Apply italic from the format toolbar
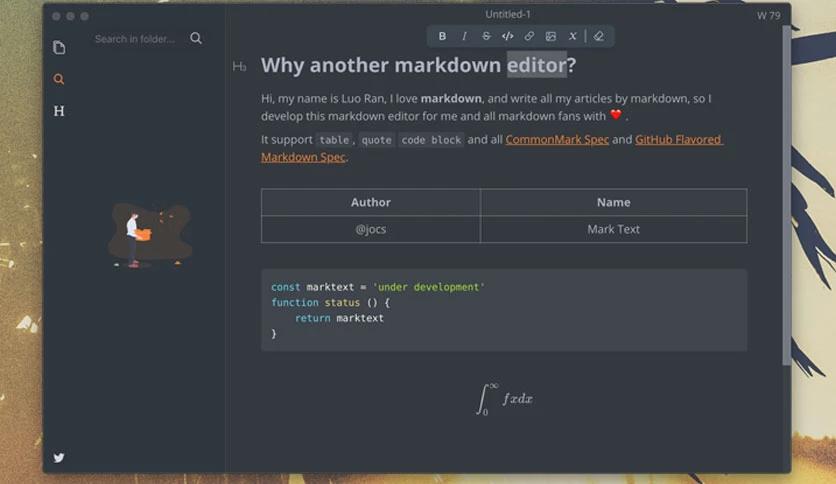Image resolution: width=836 pixels, height=484 pixels. pyautogui.click(x=464, y=36)
